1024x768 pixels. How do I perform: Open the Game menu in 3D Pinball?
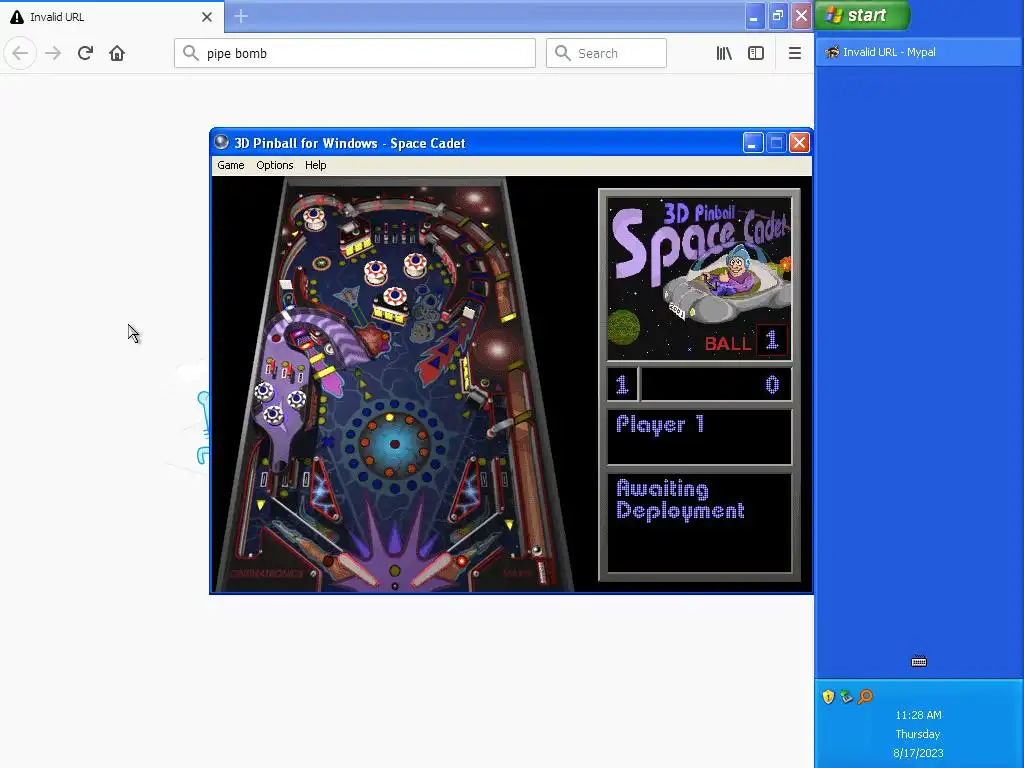[x=231, y=165]
